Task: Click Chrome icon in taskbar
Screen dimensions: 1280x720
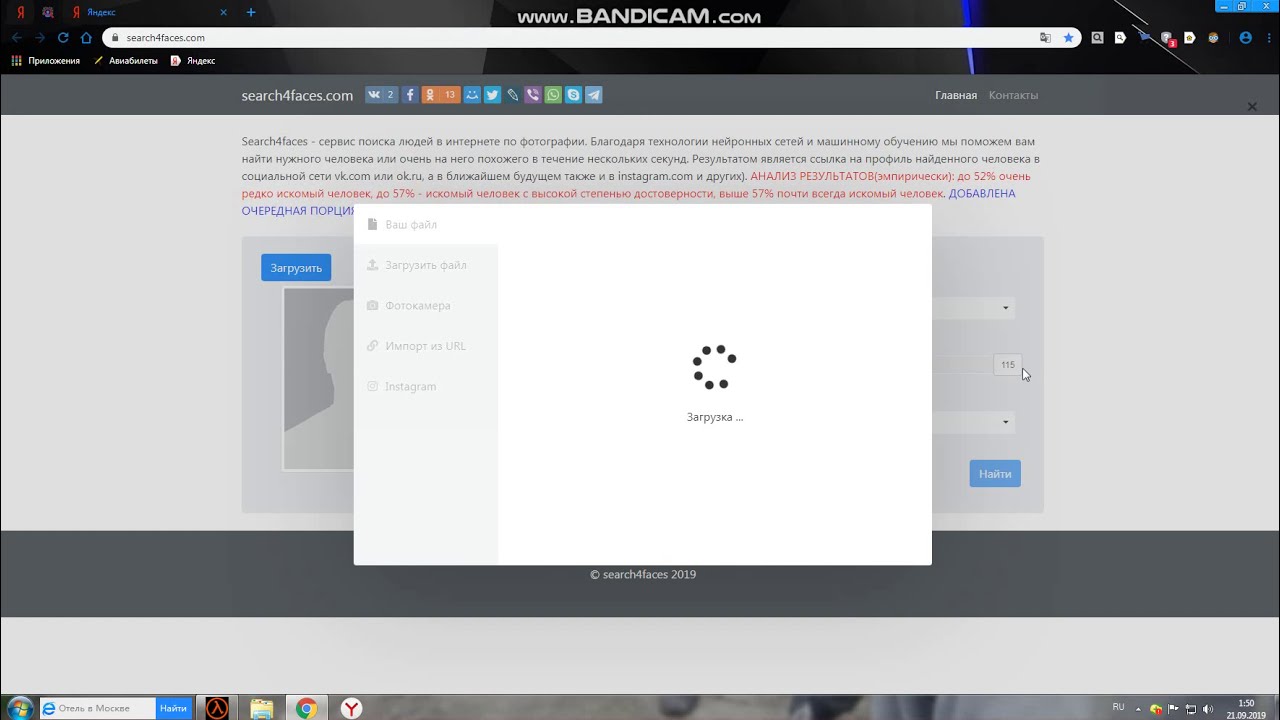Action: pos(307,708)
